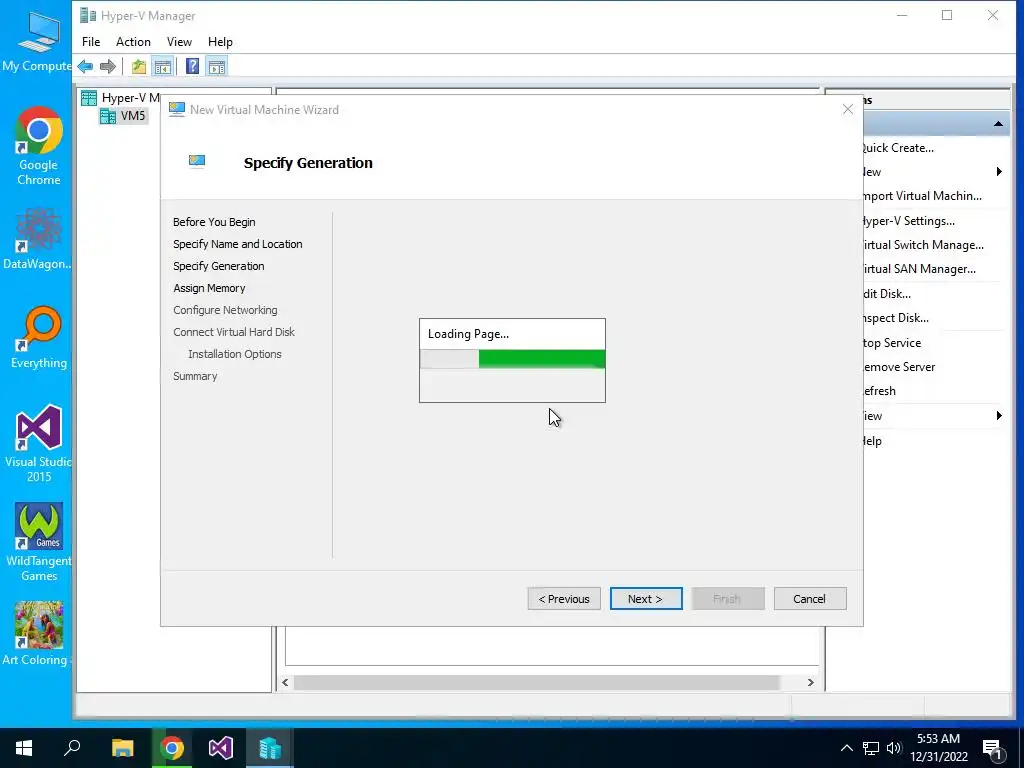Screen dimensions: 1024x768
Task: Open the DataWagon desktop shortcut
Action: (37, 238)
